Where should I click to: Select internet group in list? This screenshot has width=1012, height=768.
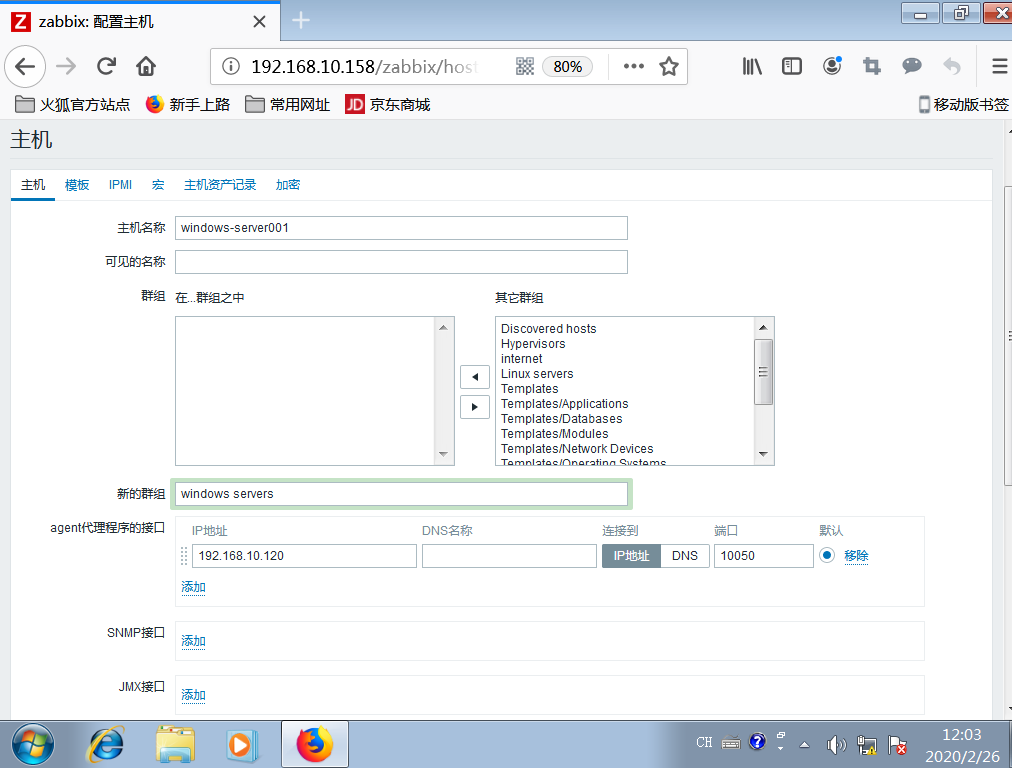click(521, 359)
